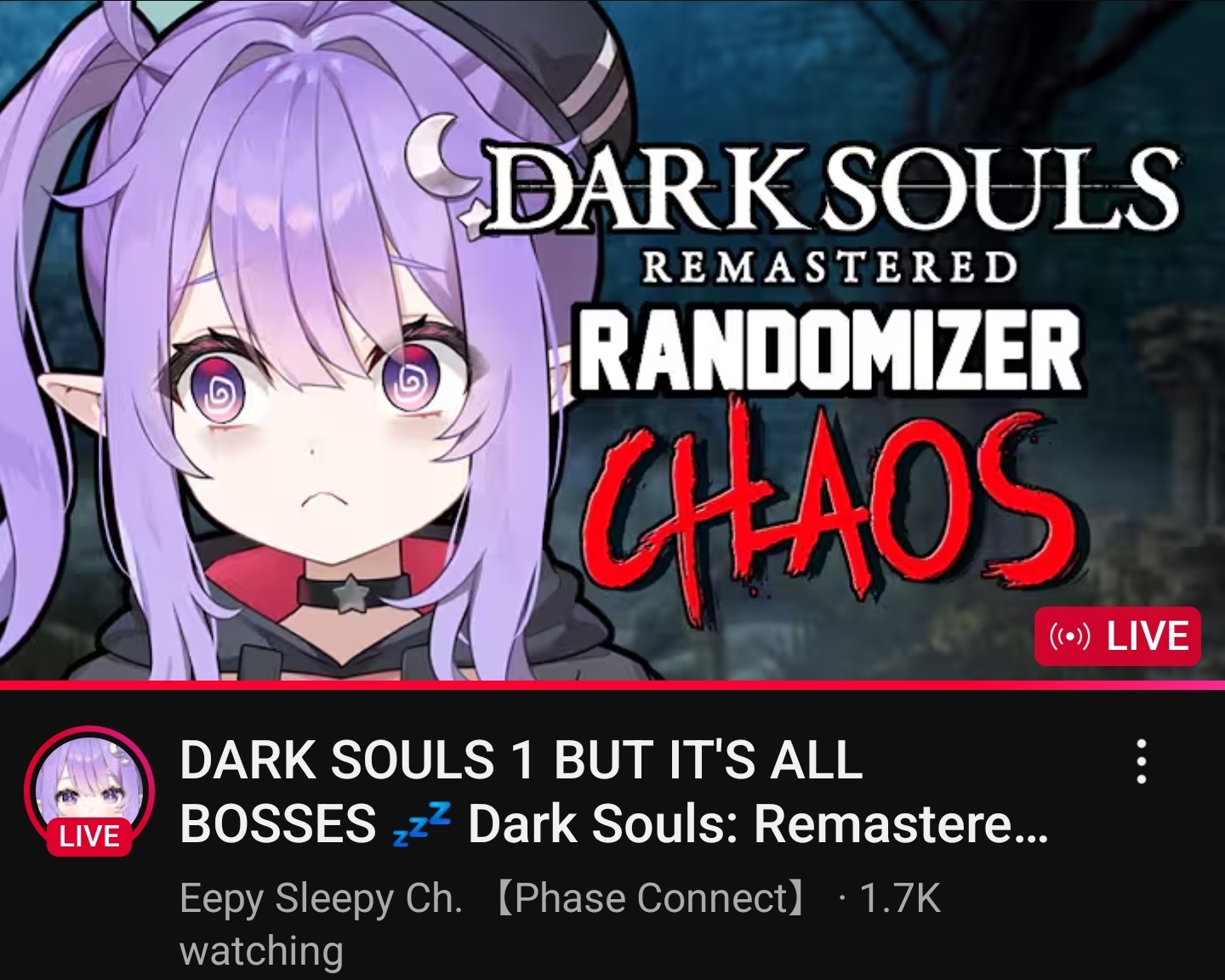Visit the Eepy Sleepy Ch. channel name
The image size is (1225, 980).
tap(321, 898)
